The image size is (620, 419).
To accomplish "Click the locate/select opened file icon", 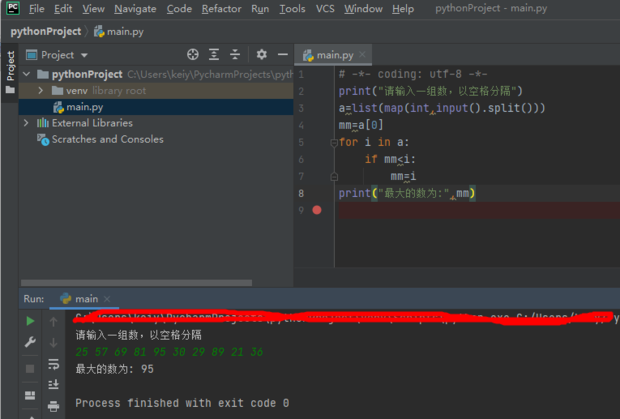I will 193,55.
